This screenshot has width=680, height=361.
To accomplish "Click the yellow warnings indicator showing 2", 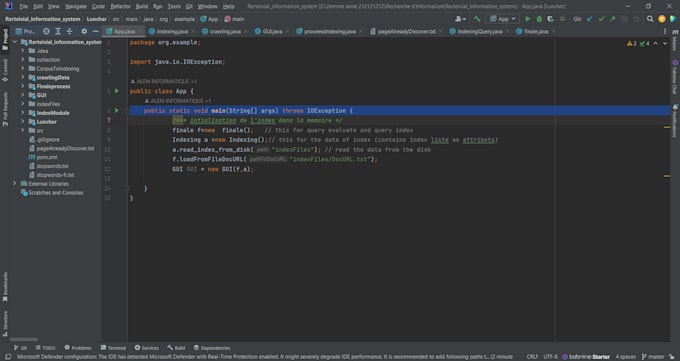I will [632, 43].
